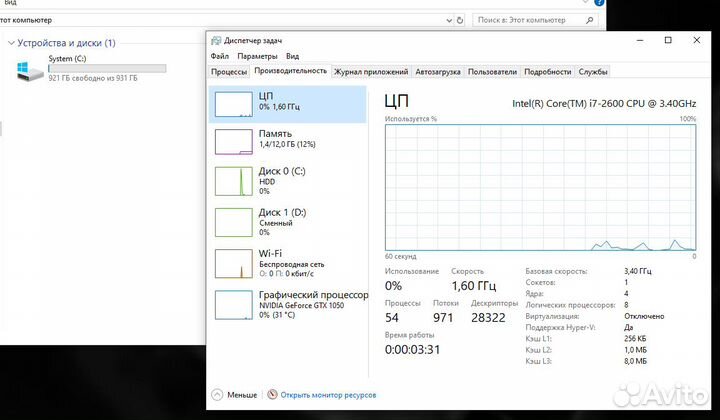Click the Меньше collapse arrow icon

click(217, 395)
